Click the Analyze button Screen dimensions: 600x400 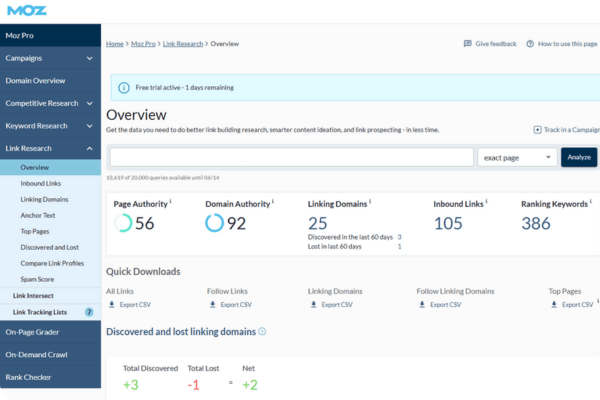pyautogui.click(x=579, y=157)
